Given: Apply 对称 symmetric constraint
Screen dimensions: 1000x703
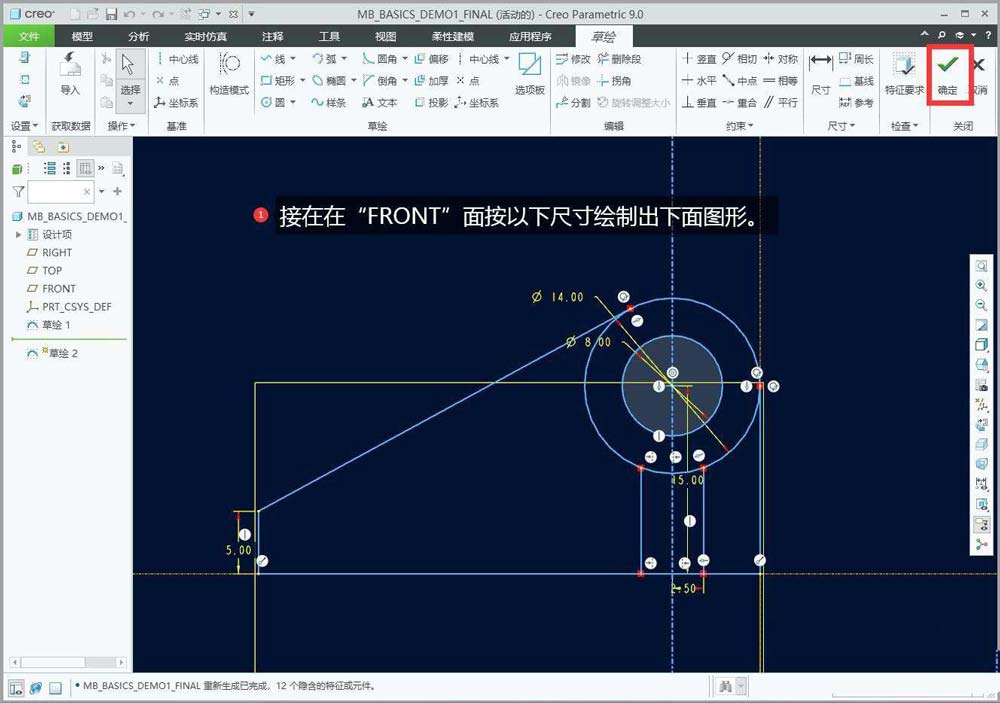Looking at the screenshot, I should tap(781, 59).
